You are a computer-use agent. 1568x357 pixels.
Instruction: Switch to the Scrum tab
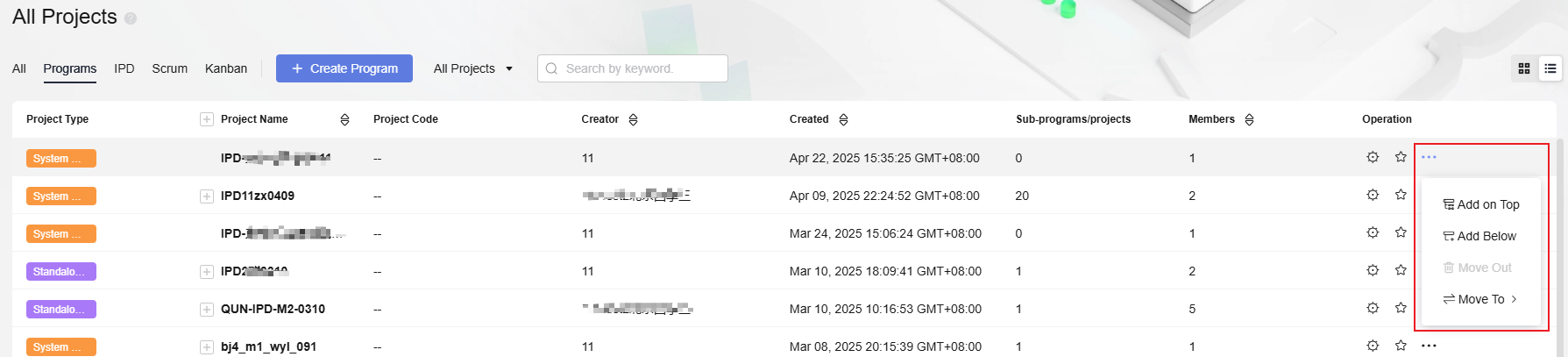(169, 68)
